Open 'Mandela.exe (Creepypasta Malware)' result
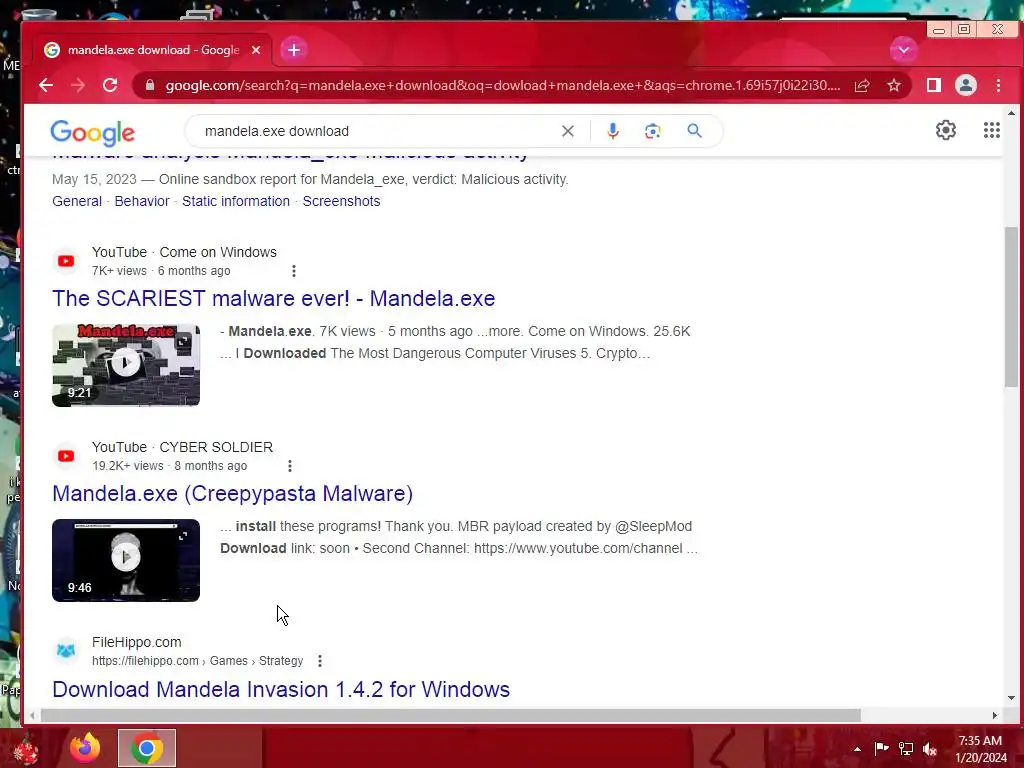Viewport: 1024px width, 768px height. pos(232,494)
